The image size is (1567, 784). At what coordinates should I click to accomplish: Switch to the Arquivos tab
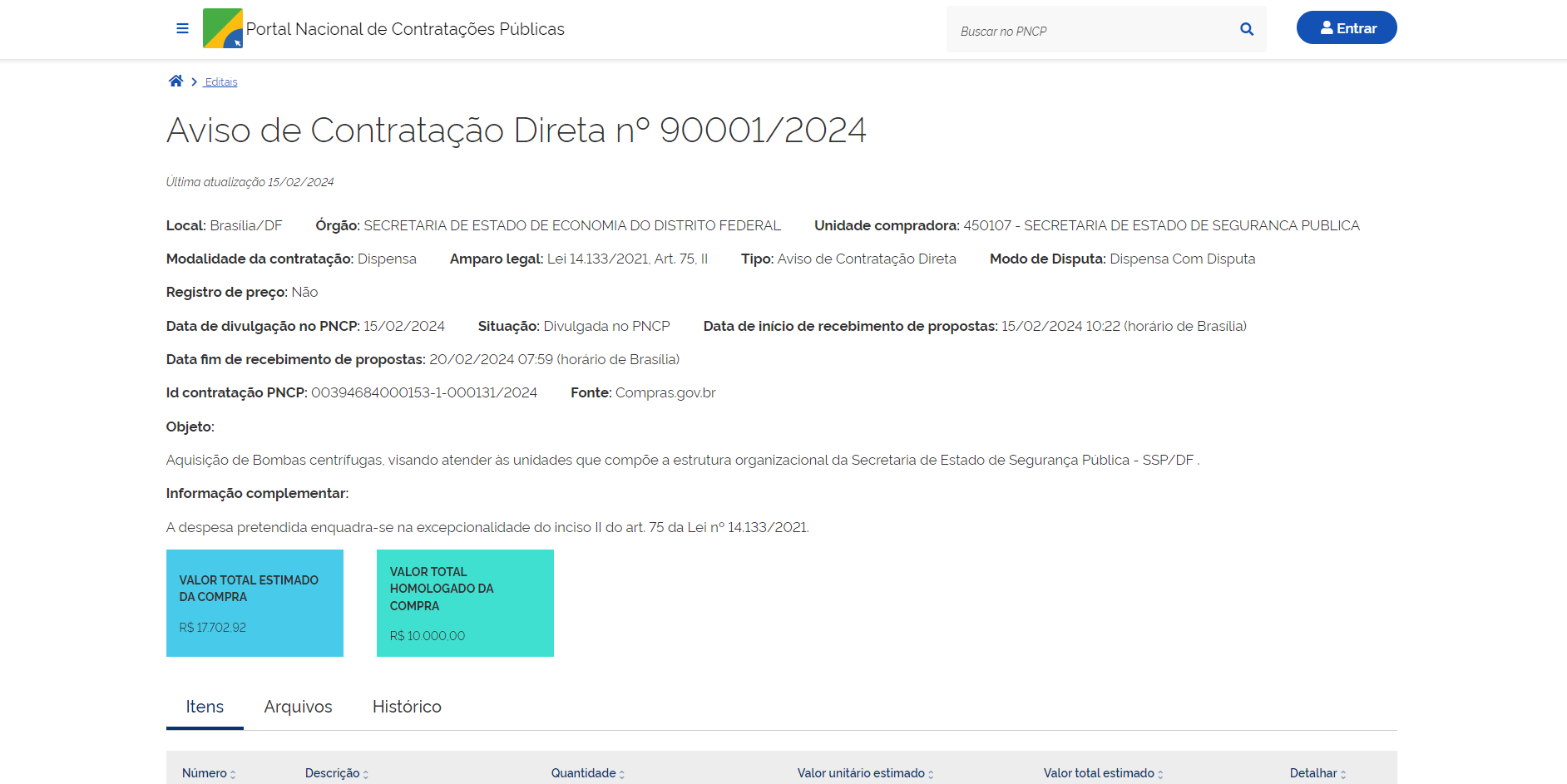(298, 707)
